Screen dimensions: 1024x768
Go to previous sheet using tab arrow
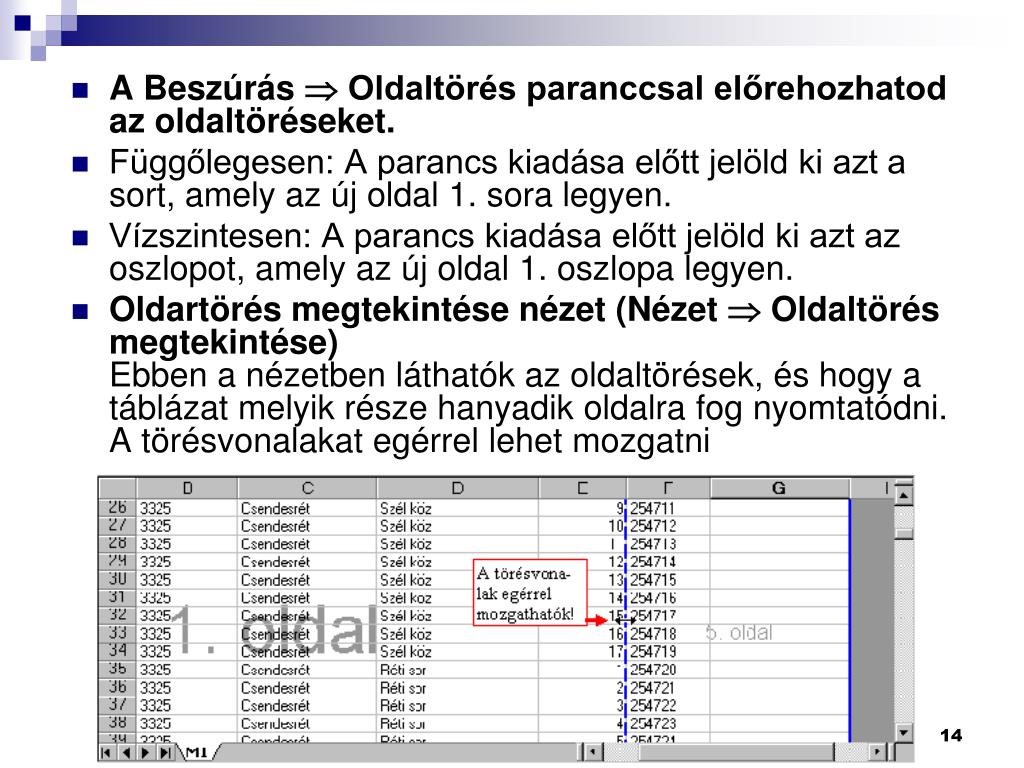(127, 752)
